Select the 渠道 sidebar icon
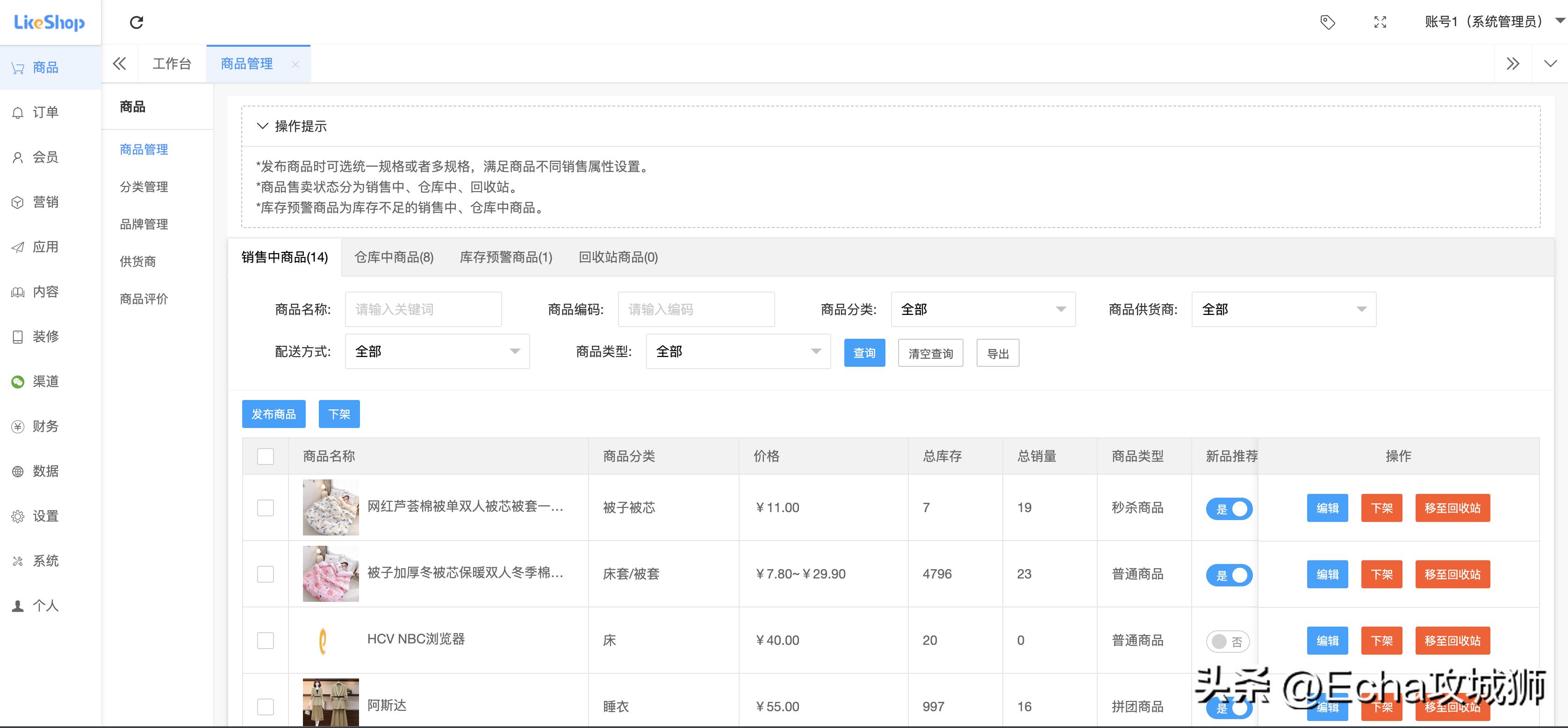 click(x=44, y=381)
